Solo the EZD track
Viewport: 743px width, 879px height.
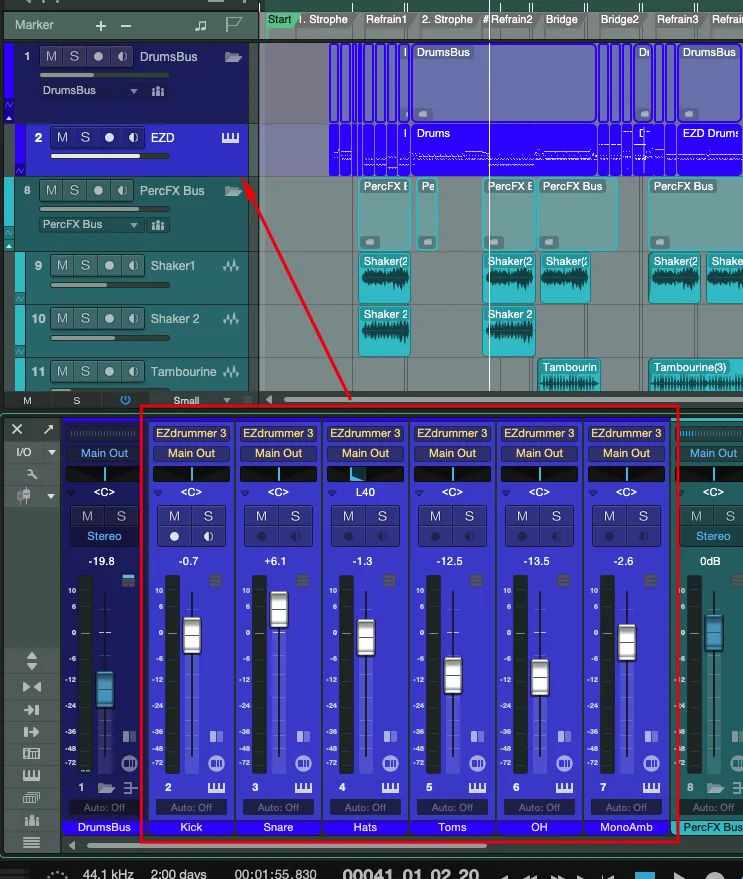click(x=85, y=137)
